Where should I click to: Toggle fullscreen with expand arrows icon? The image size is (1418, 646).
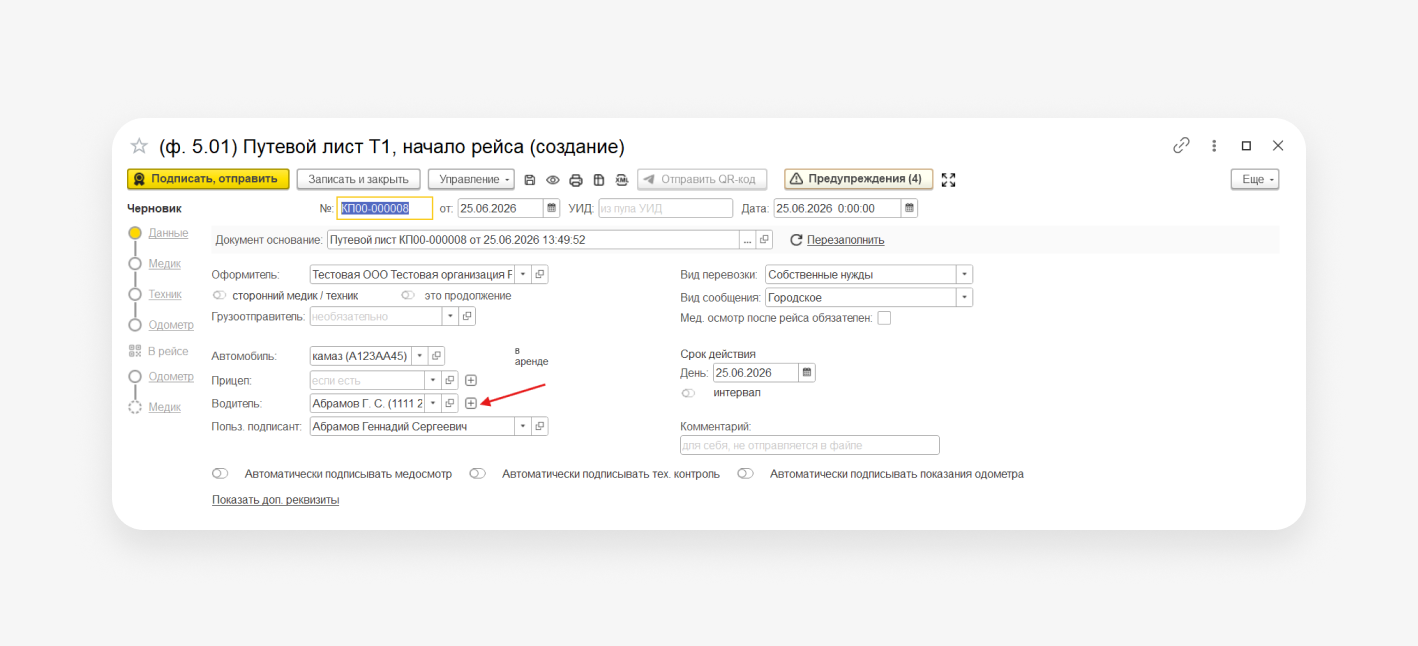949,180
